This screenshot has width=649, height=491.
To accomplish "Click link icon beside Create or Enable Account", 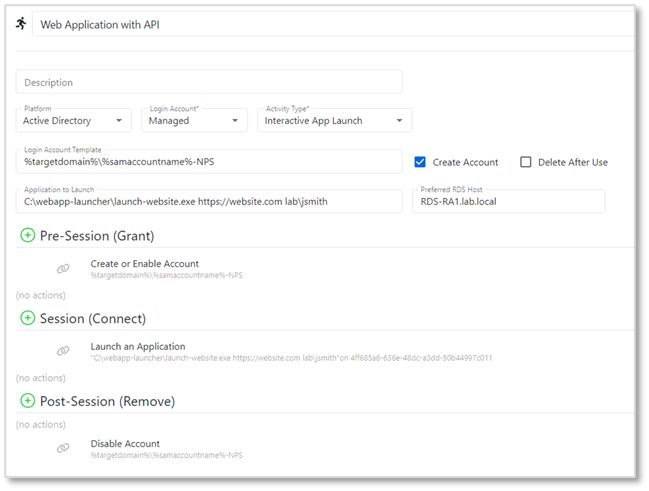I will click(x=63, y=269).
